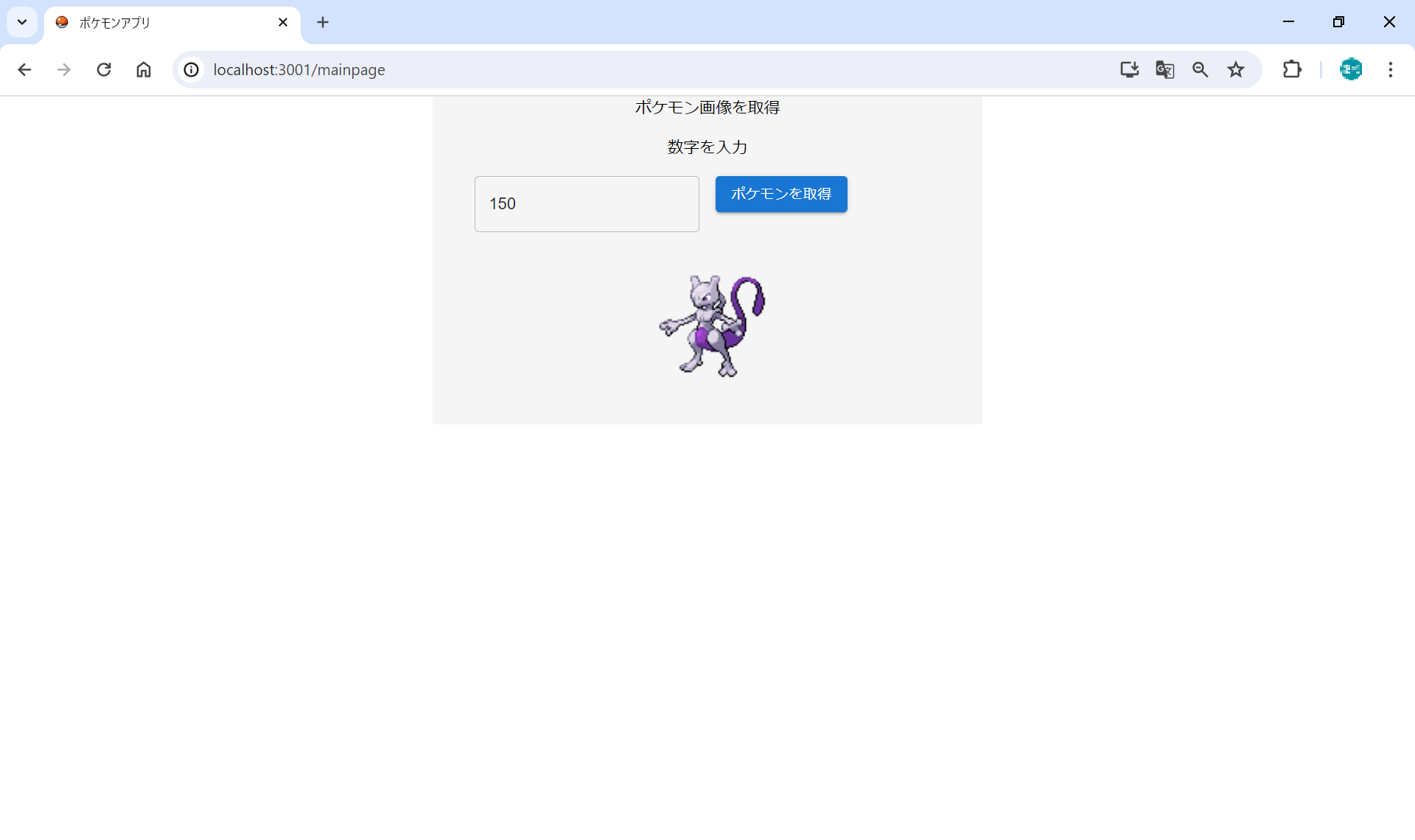Reload the current page

click(x=104, y=69)
